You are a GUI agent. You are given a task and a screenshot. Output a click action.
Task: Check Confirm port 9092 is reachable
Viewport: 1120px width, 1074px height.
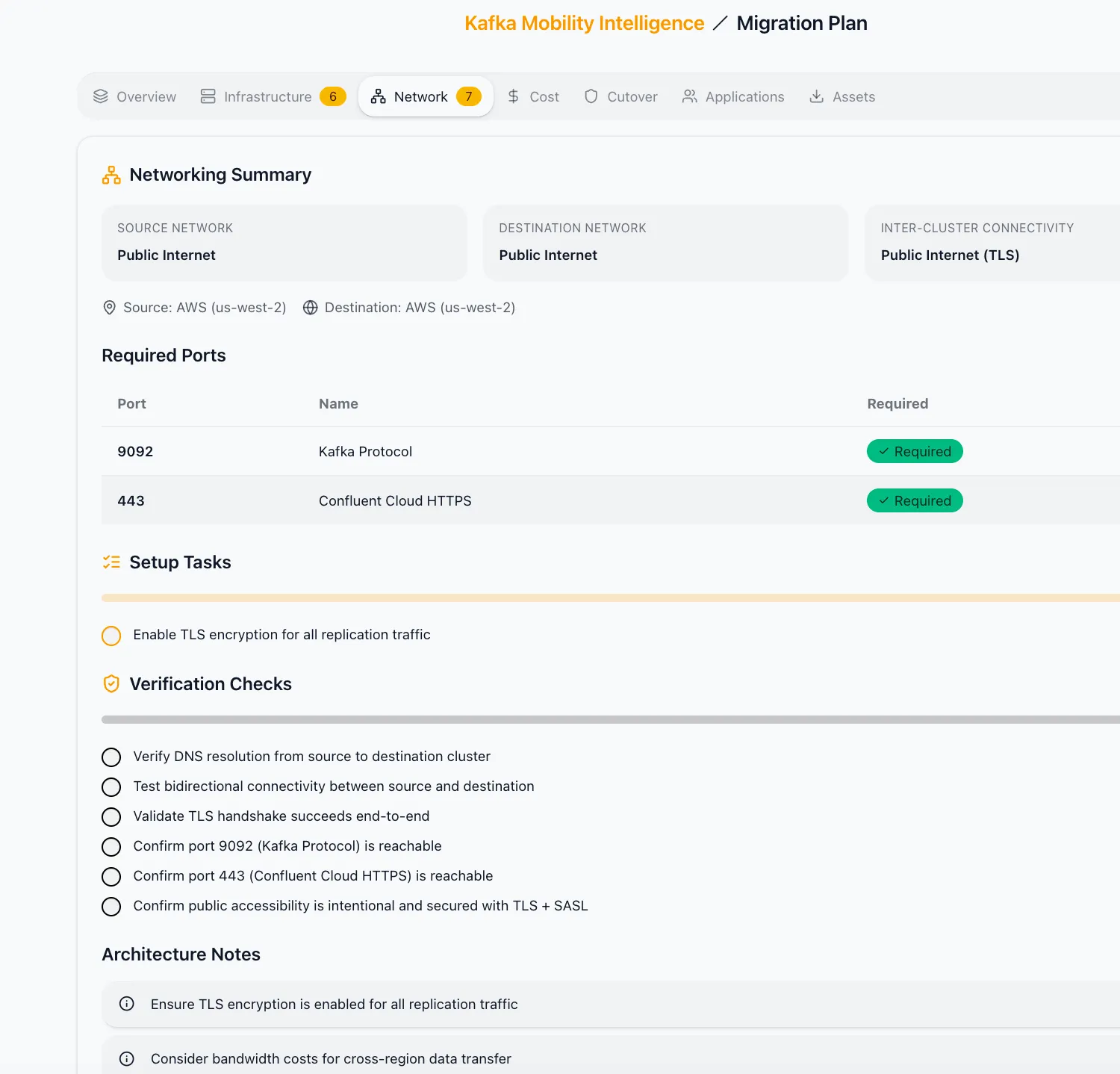[x=111, y=846]
